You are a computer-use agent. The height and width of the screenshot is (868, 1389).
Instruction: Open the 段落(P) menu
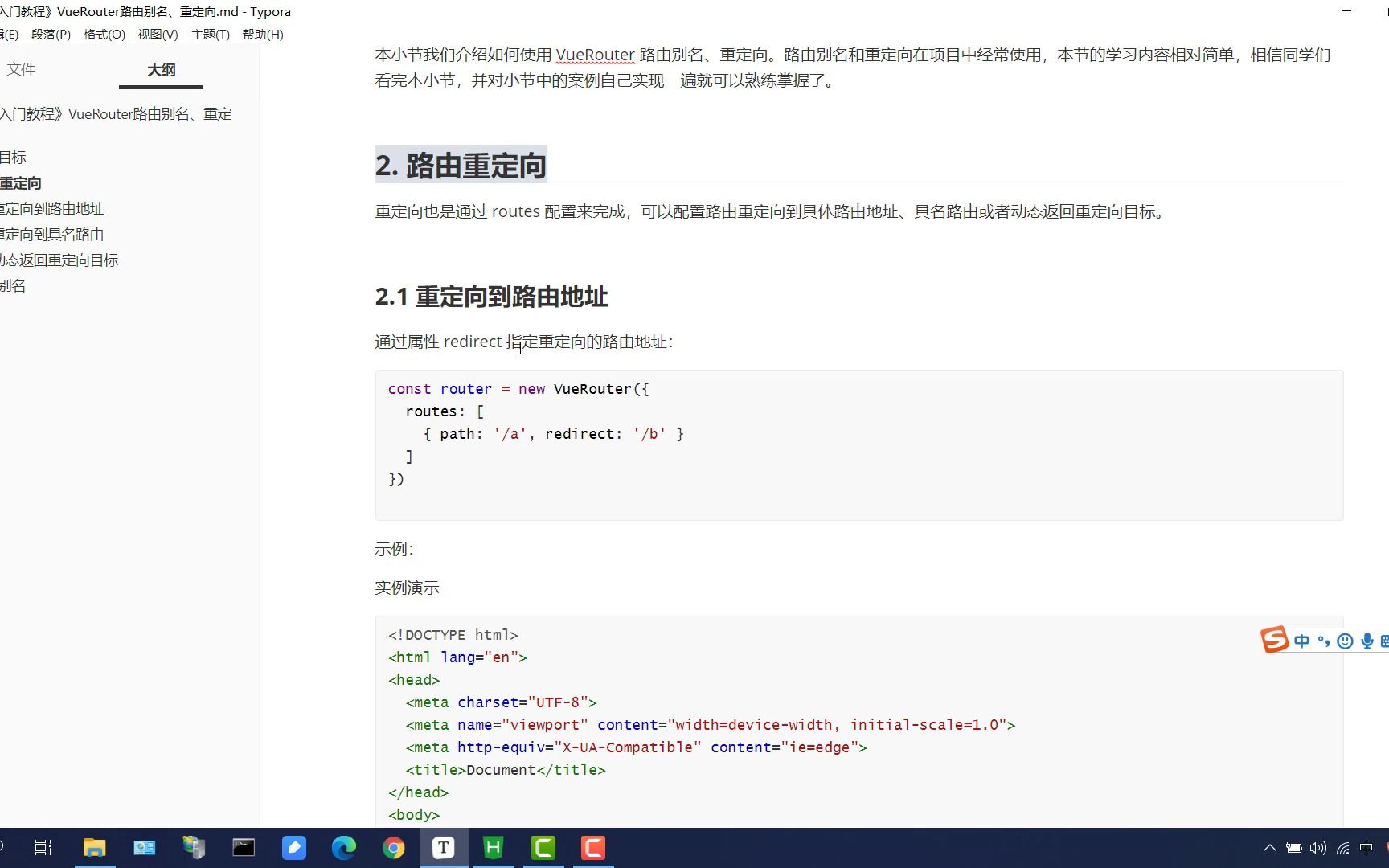pyautogui.click(x=51, y=35)
